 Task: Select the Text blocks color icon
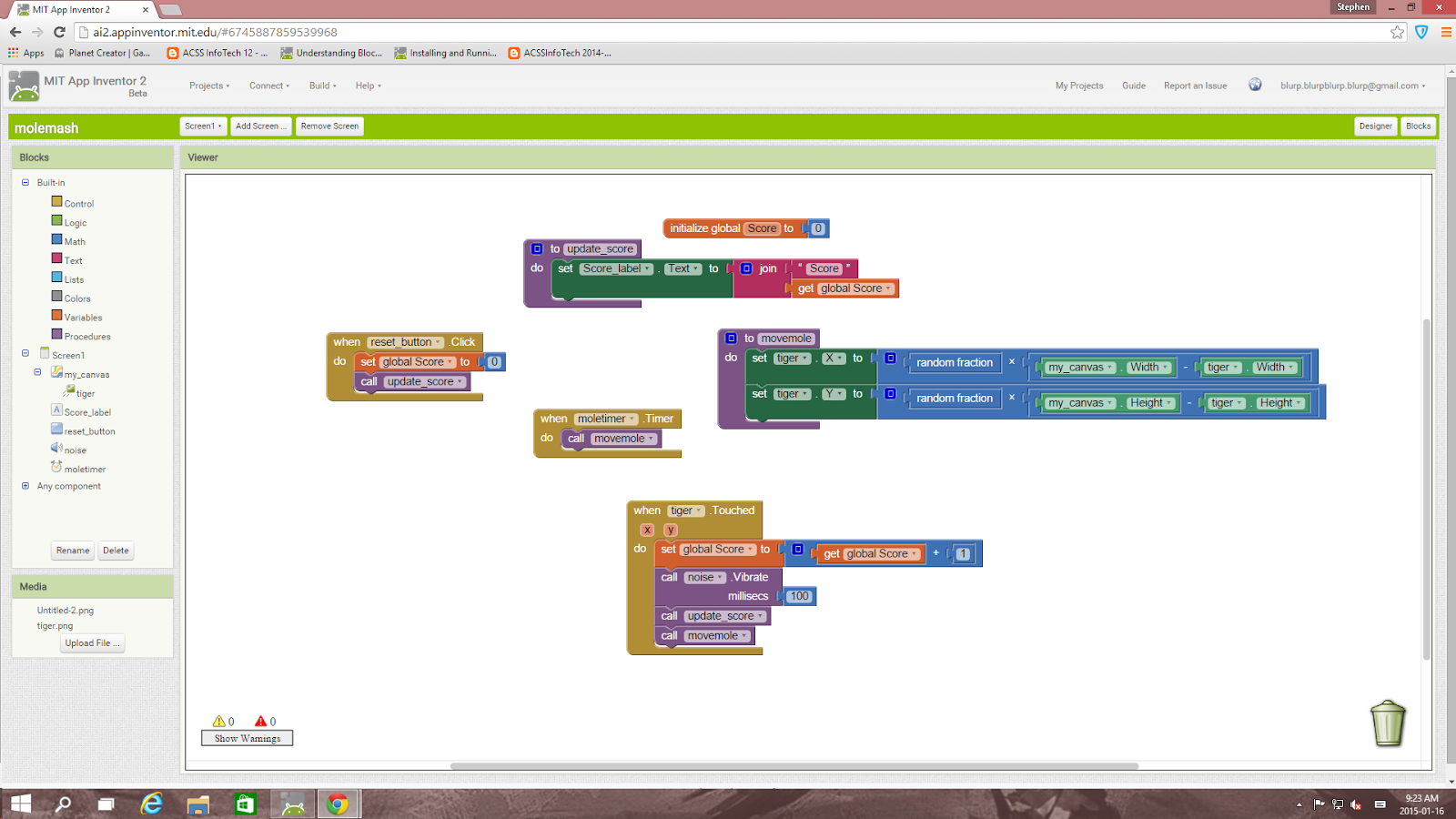pyautogui.click(x=57, y=259)
